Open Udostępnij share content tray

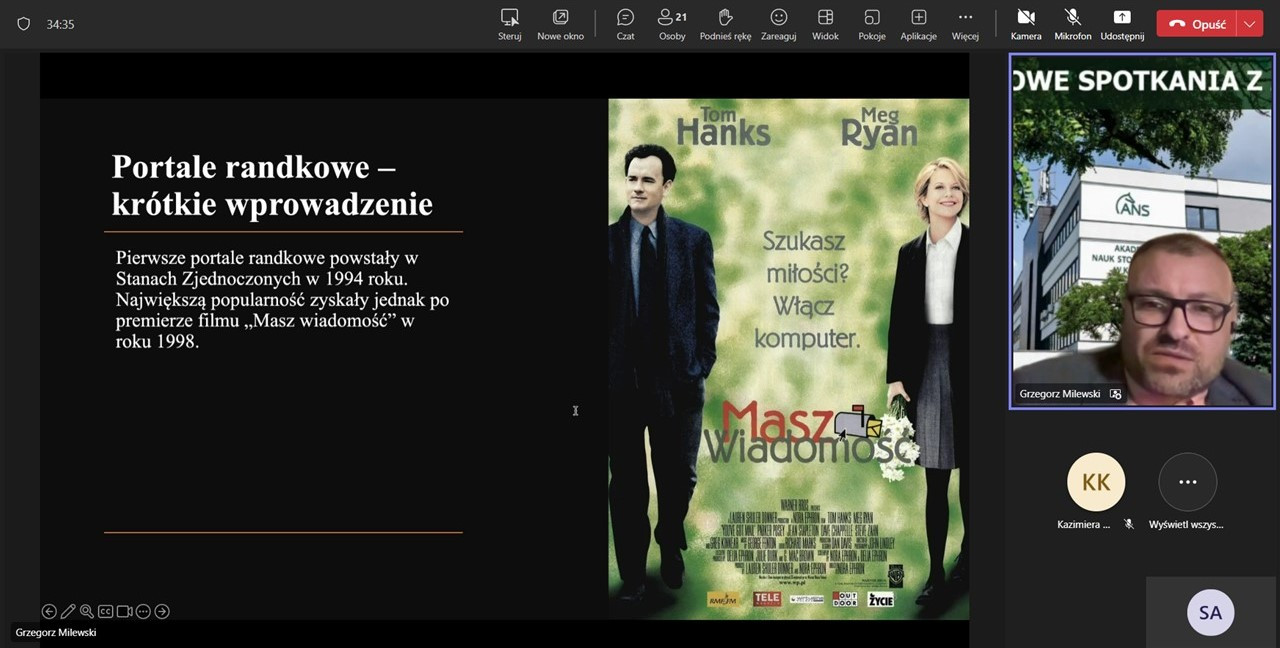pyautogui.click(x=1122, y=24)
